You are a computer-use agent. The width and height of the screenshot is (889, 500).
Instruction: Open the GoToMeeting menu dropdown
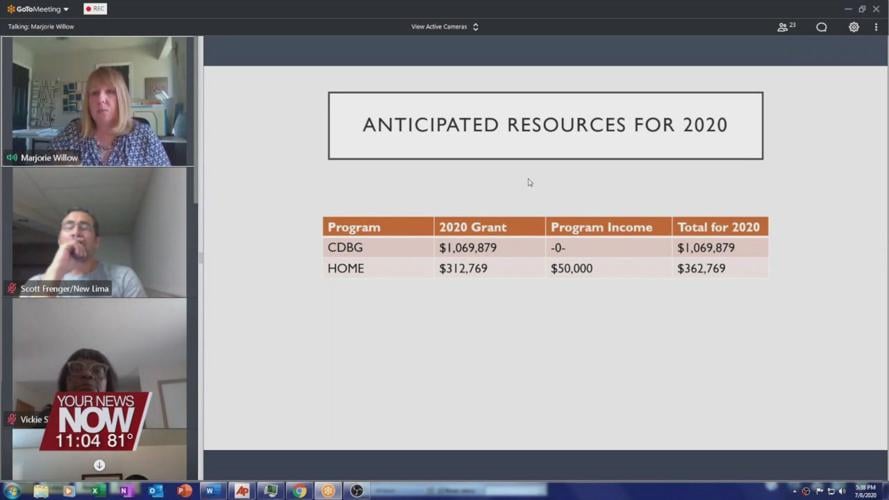tap(38, 9)
